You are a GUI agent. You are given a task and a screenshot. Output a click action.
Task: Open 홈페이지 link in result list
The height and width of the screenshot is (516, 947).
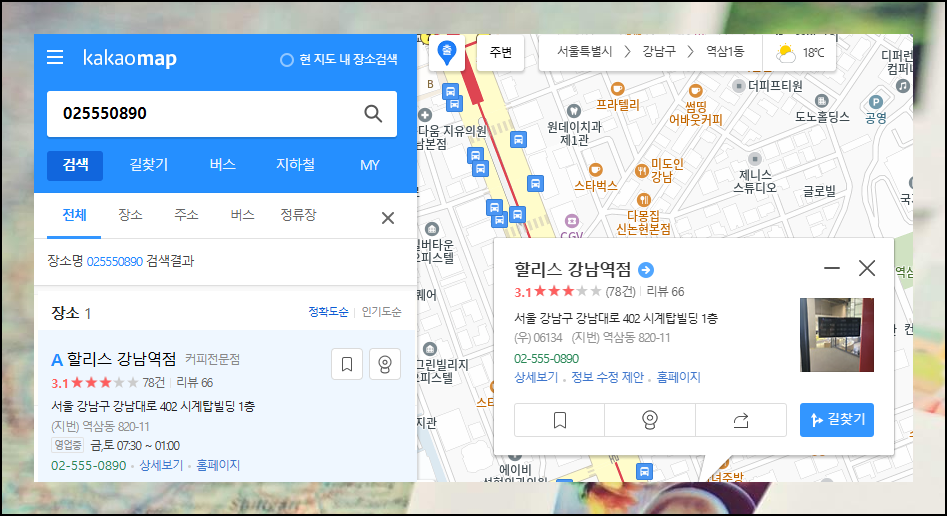click(x=218, y=465)
